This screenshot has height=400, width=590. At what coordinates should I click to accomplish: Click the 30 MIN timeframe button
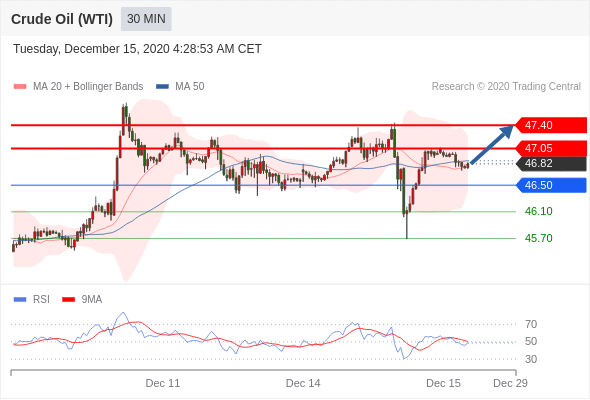tap(146, 19)
